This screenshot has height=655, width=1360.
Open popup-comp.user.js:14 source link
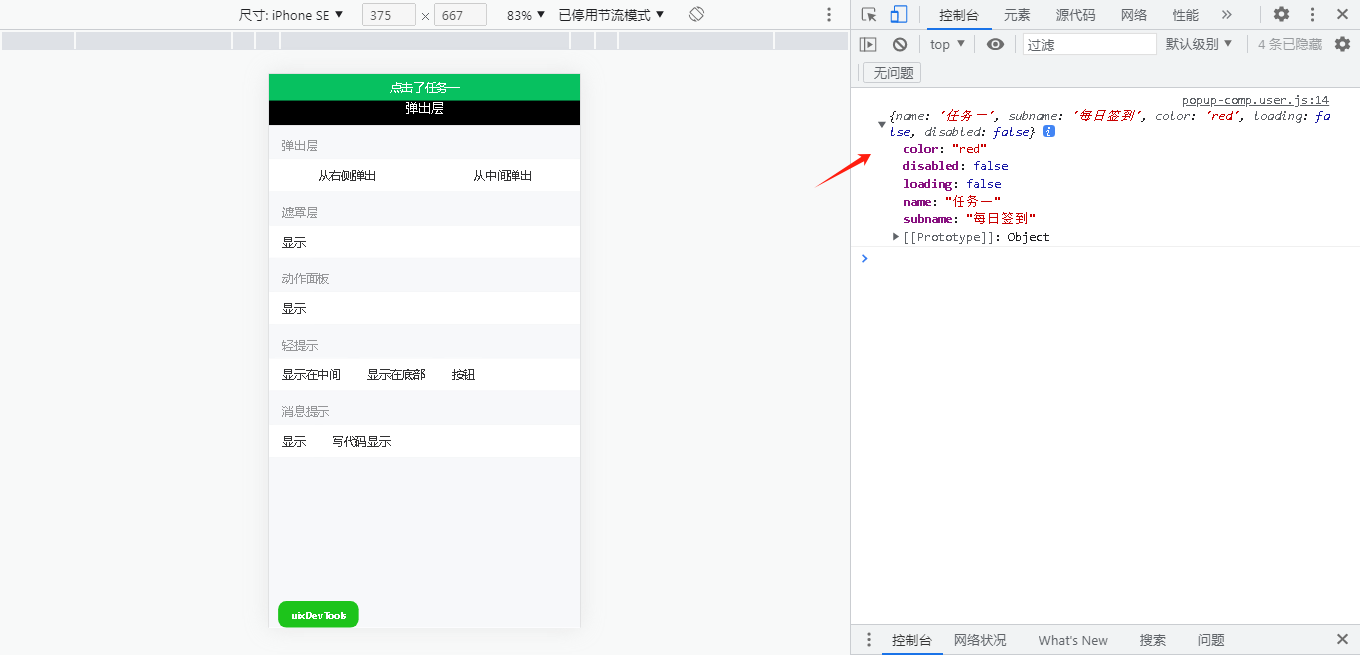click(x=1255, y=100)
